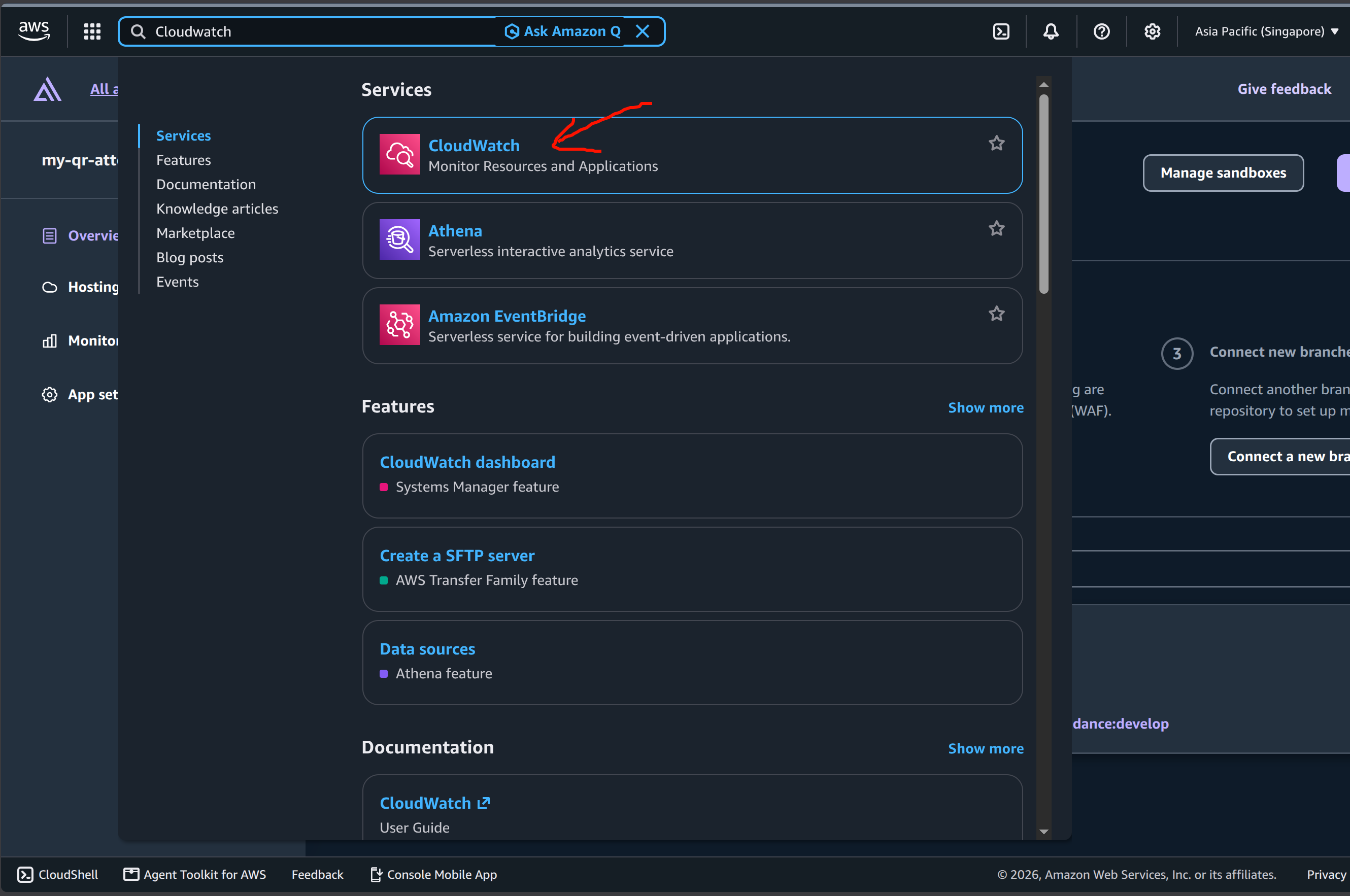Open CloudShell from the top bar icon

point(1001,31)
